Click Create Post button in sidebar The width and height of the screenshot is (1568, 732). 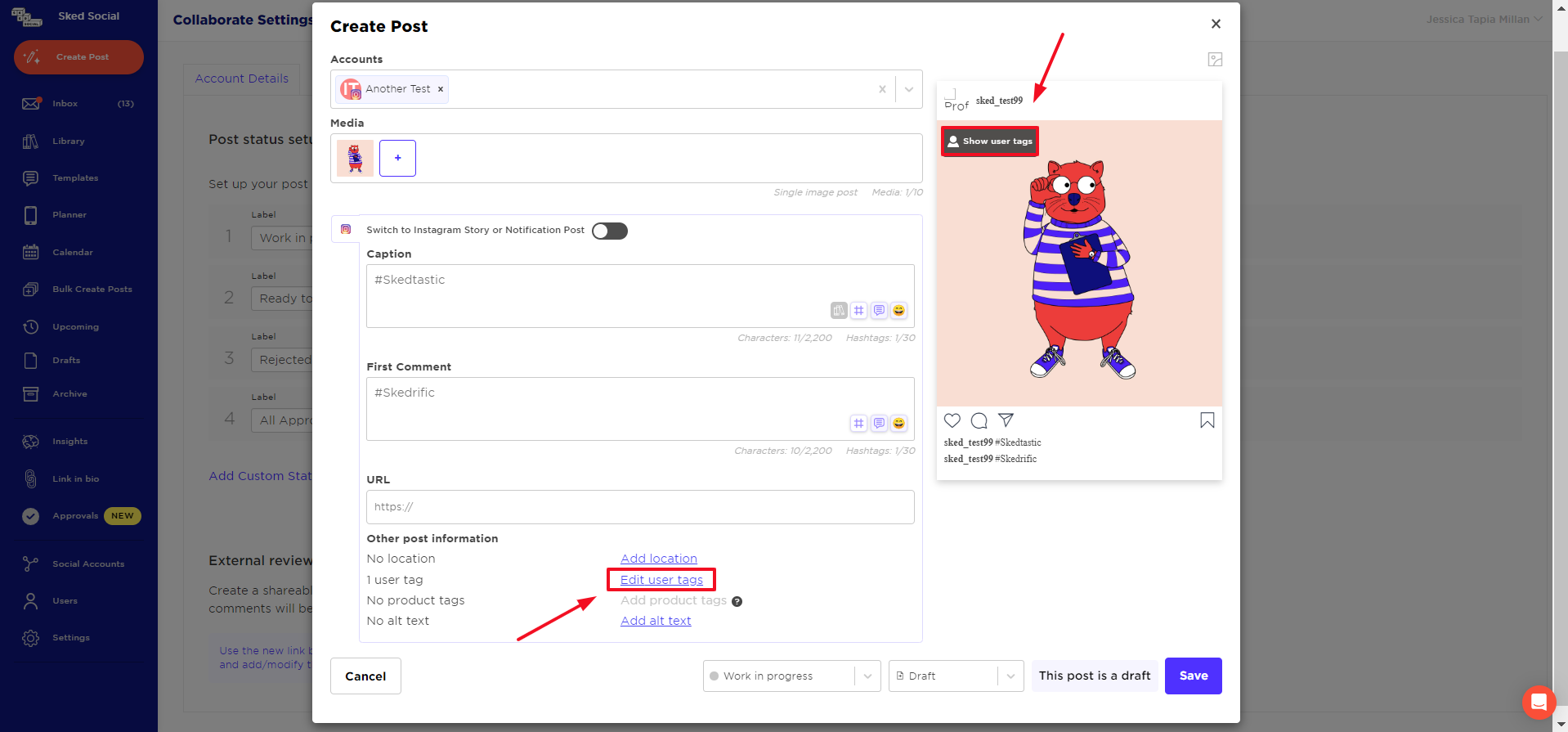point(78,57)
